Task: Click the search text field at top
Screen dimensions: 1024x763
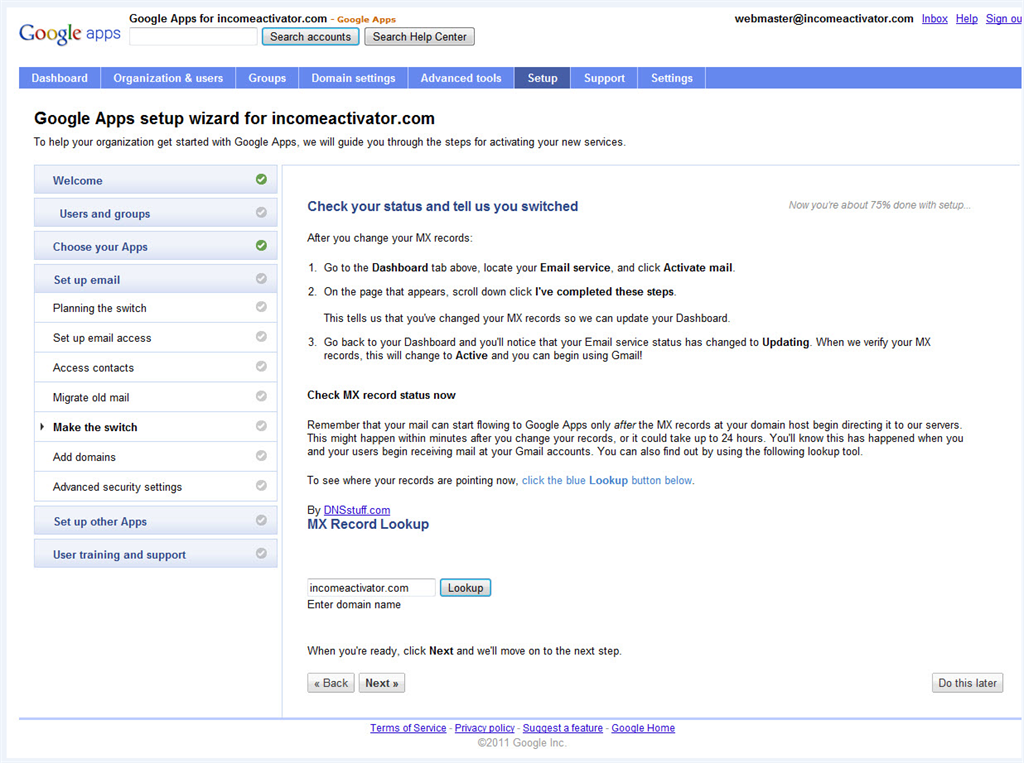Action: coord(193,37)
